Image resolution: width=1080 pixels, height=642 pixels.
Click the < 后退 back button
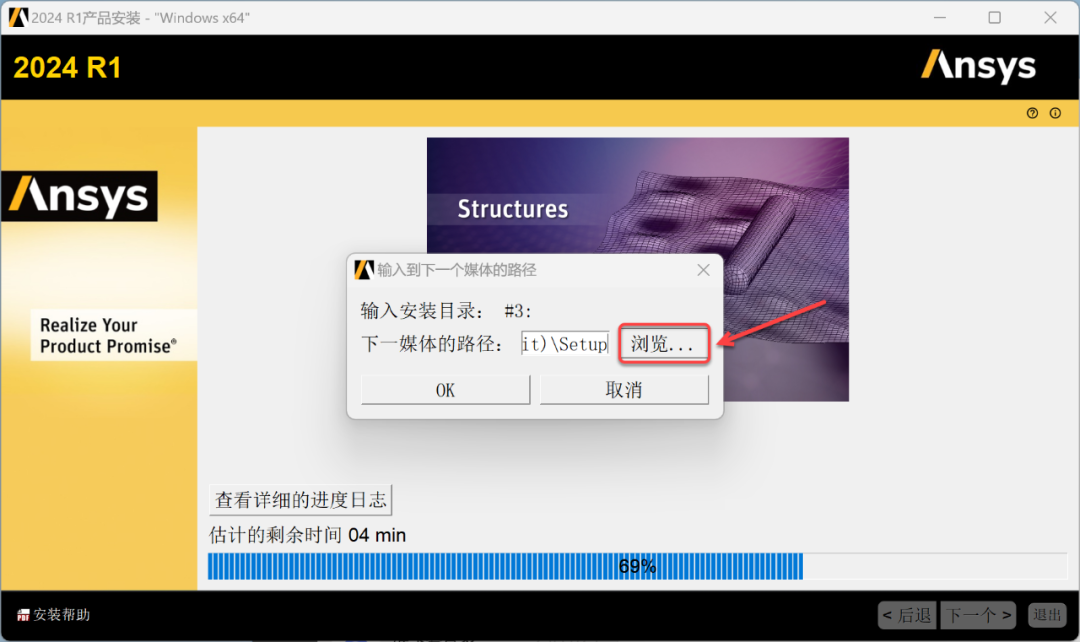point(907,615)
